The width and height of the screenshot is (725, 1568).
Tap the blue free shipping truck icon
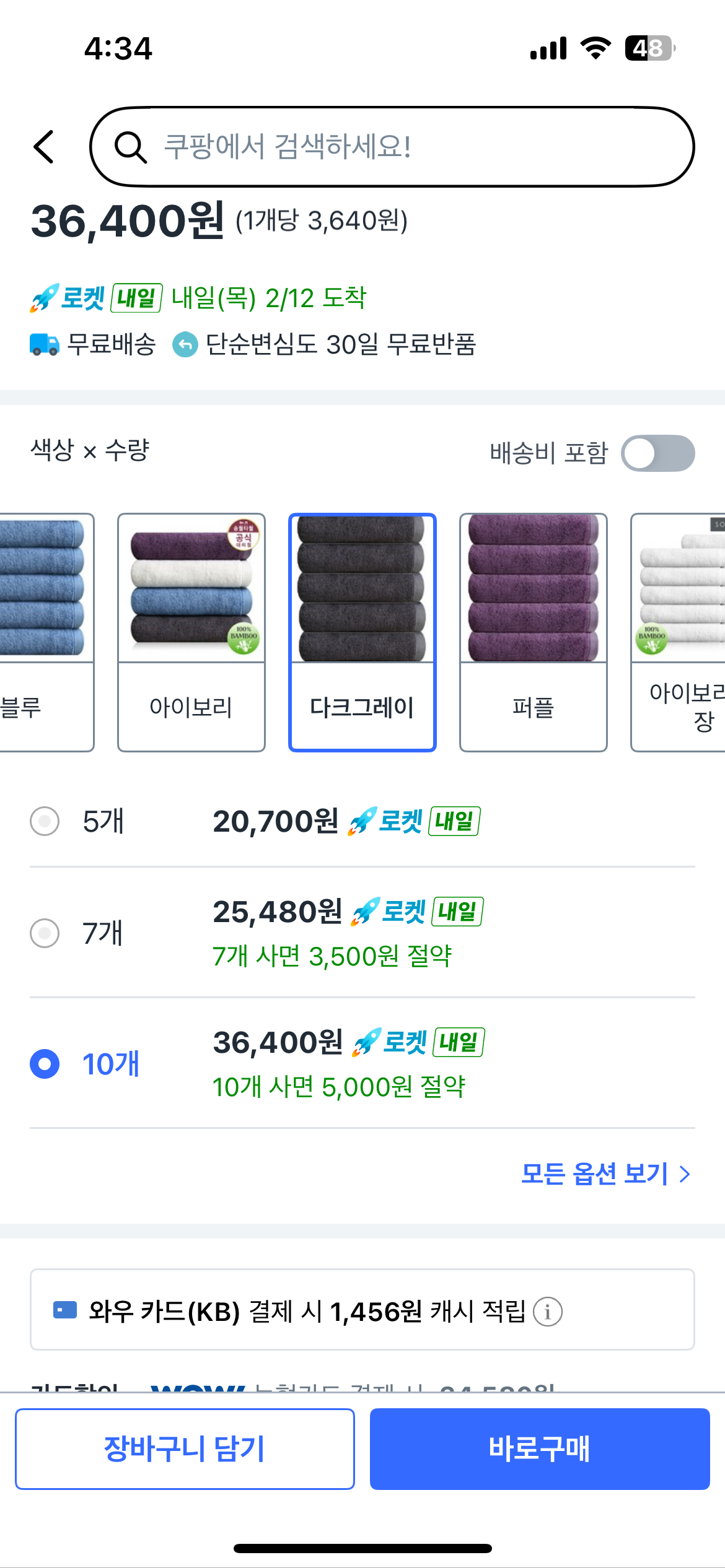tap(45, 344)
